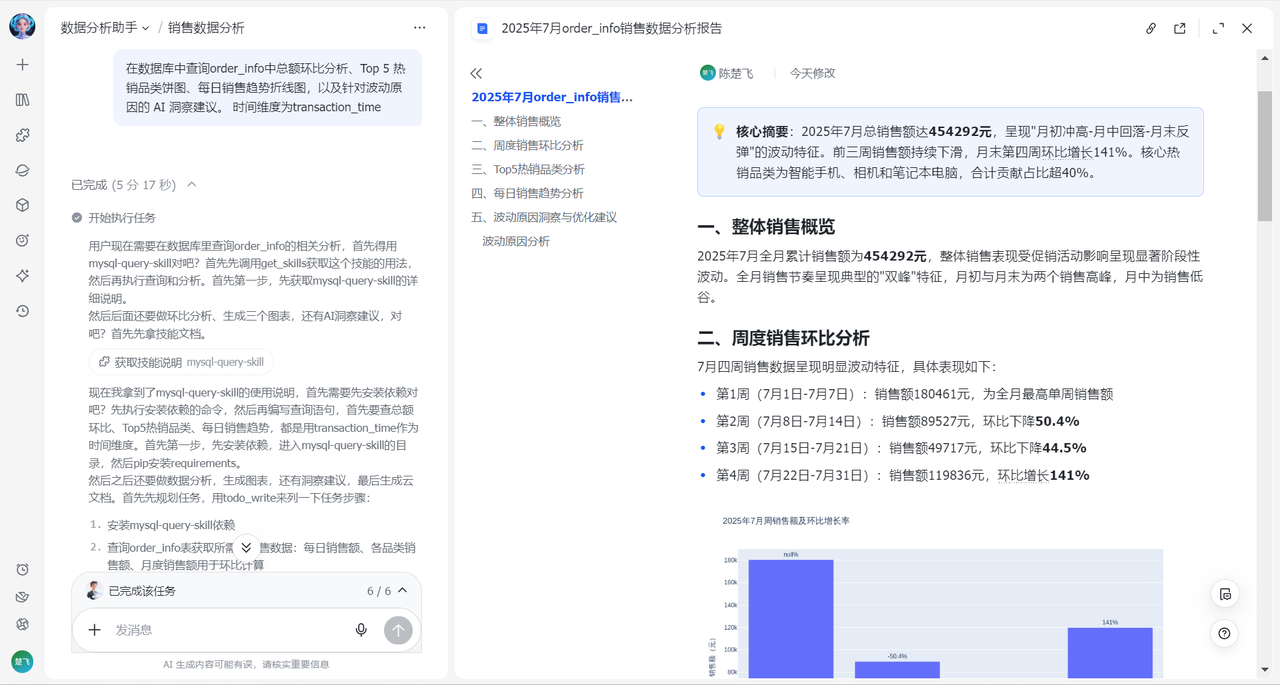
Task: Click the plus attachment button in message box
Action: pos(95,630)
